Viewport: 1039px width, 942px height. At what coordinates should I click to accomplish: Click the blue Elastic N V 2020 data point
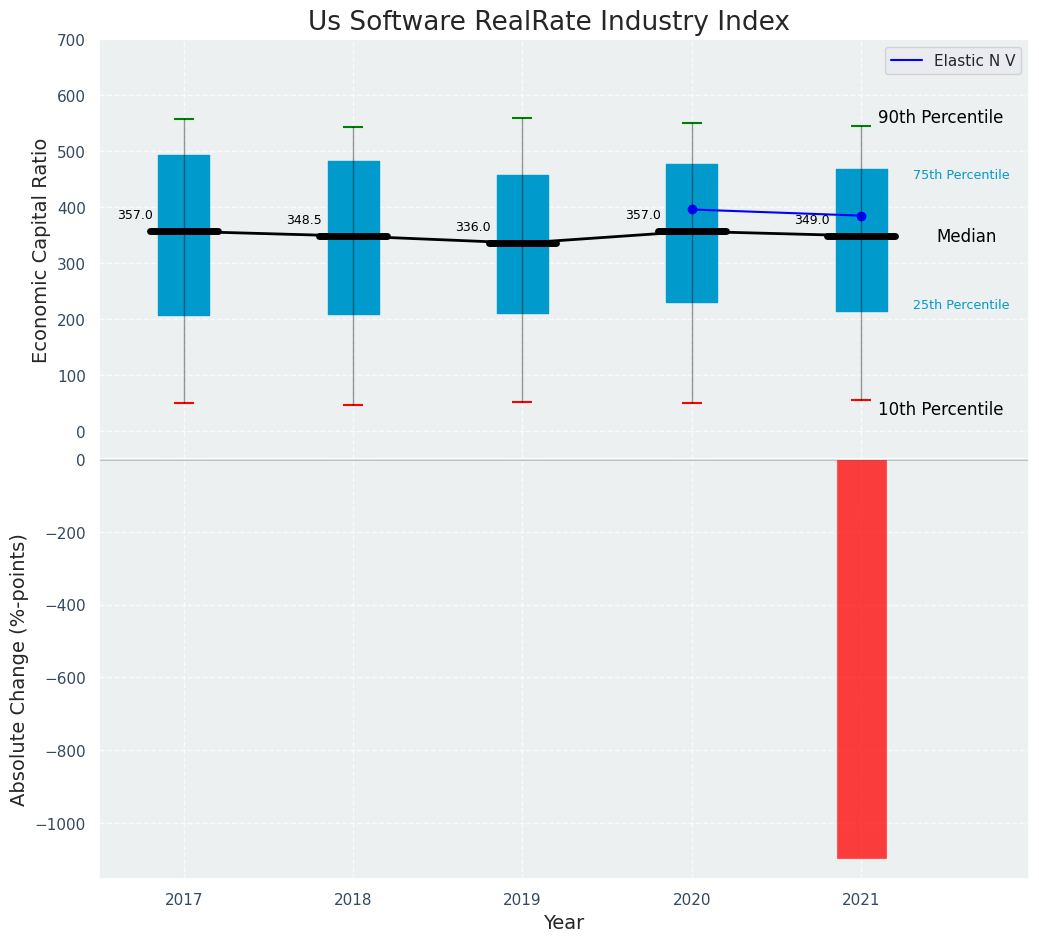692,209
